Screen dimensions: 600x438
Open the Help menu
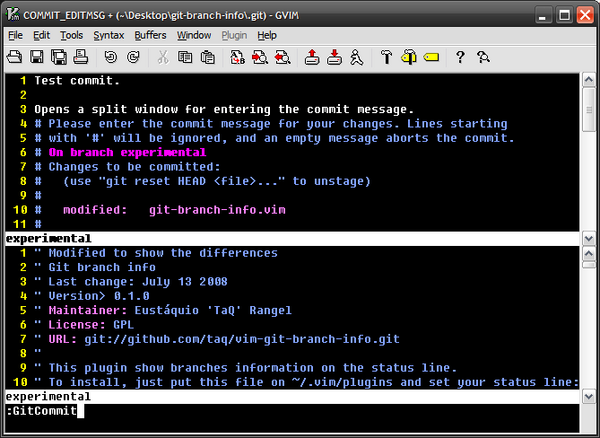click(267, 36)
